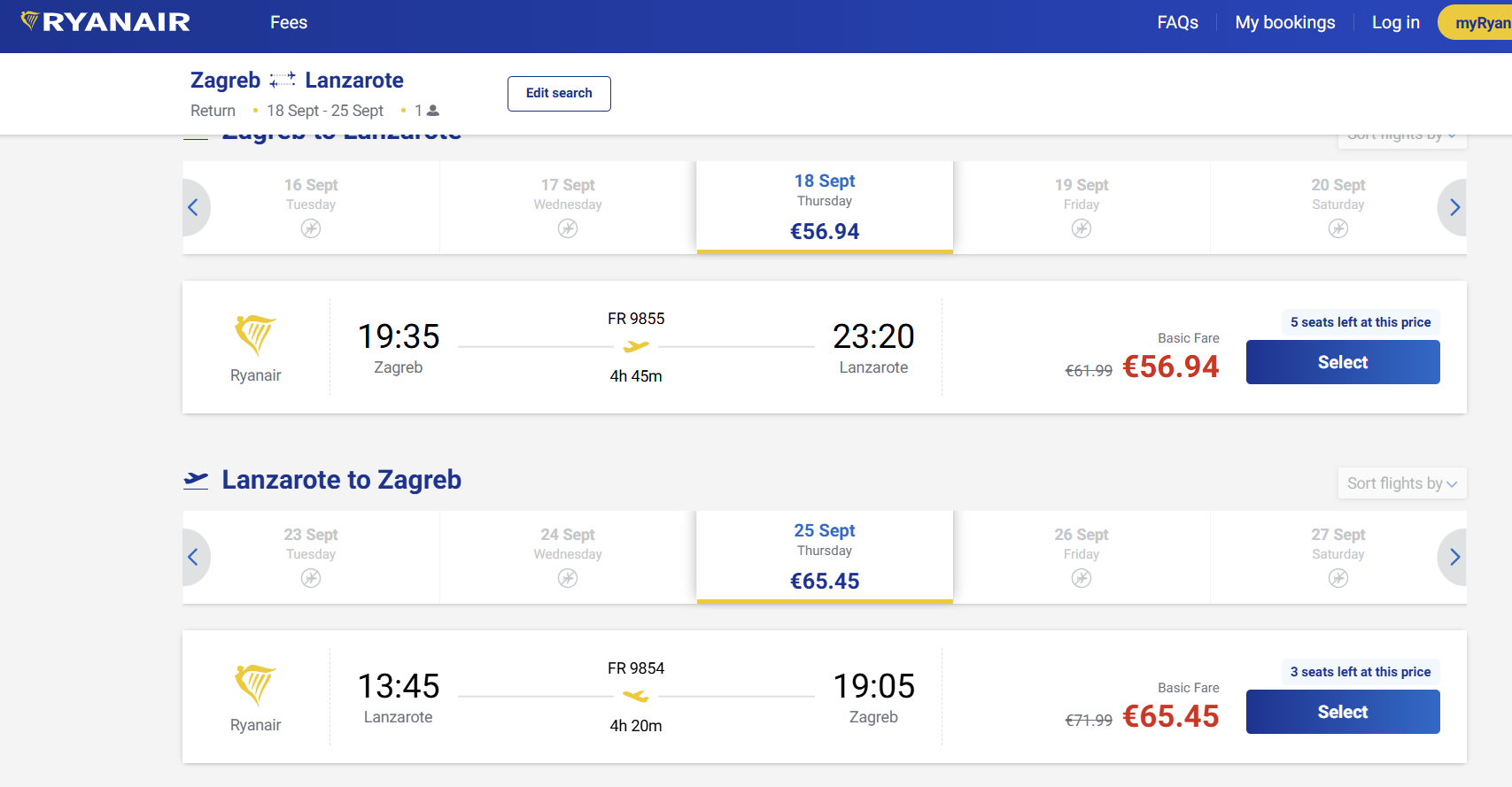Open the Fees menu item
The image size is (1512, 787).
pyautogui.click(x=289, y=23)
